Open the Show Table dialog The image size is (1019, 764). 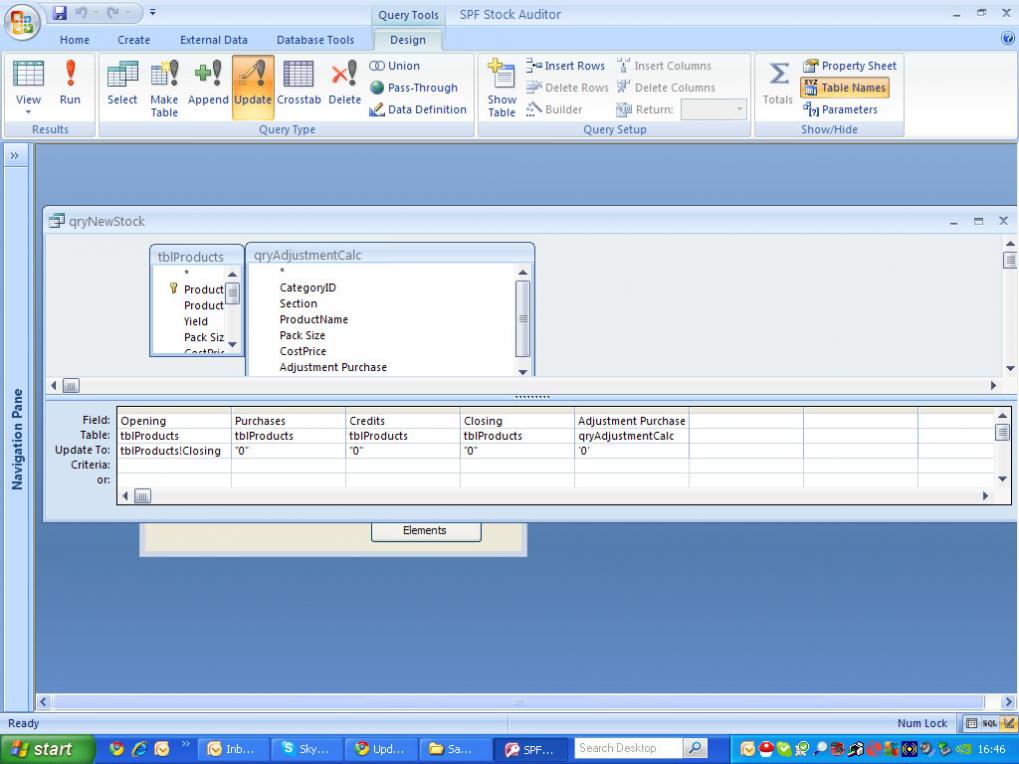(x=501, y=87)
